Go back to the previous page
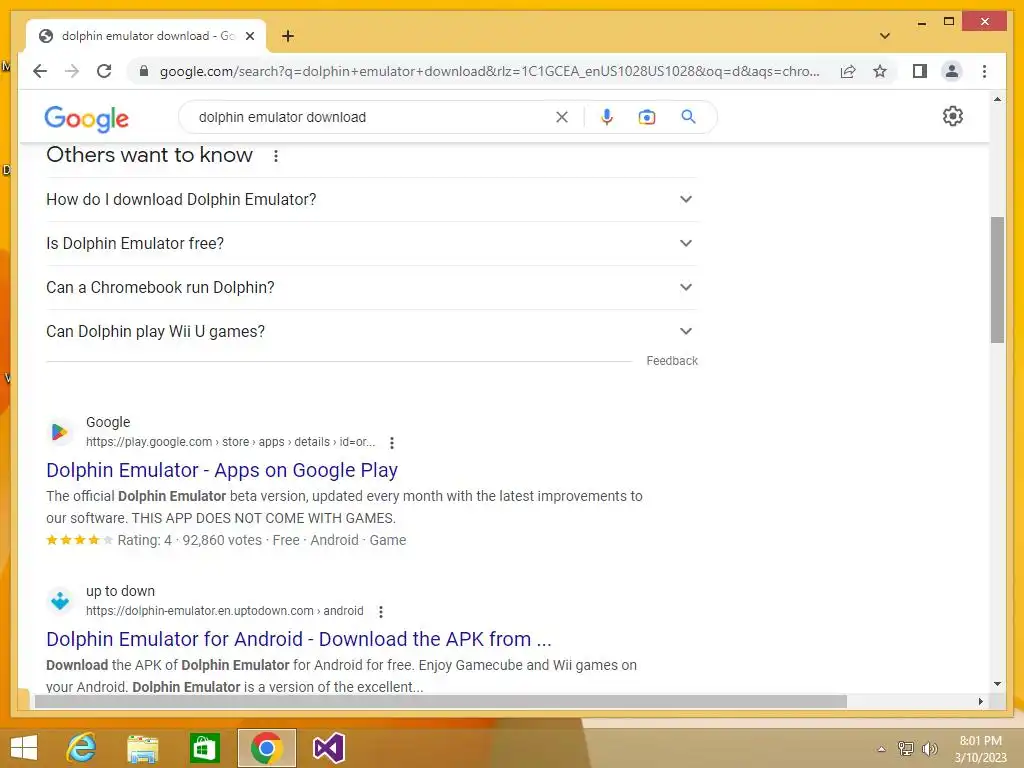The height and width of the screenshot is (768, 1024). click(40, 71)
